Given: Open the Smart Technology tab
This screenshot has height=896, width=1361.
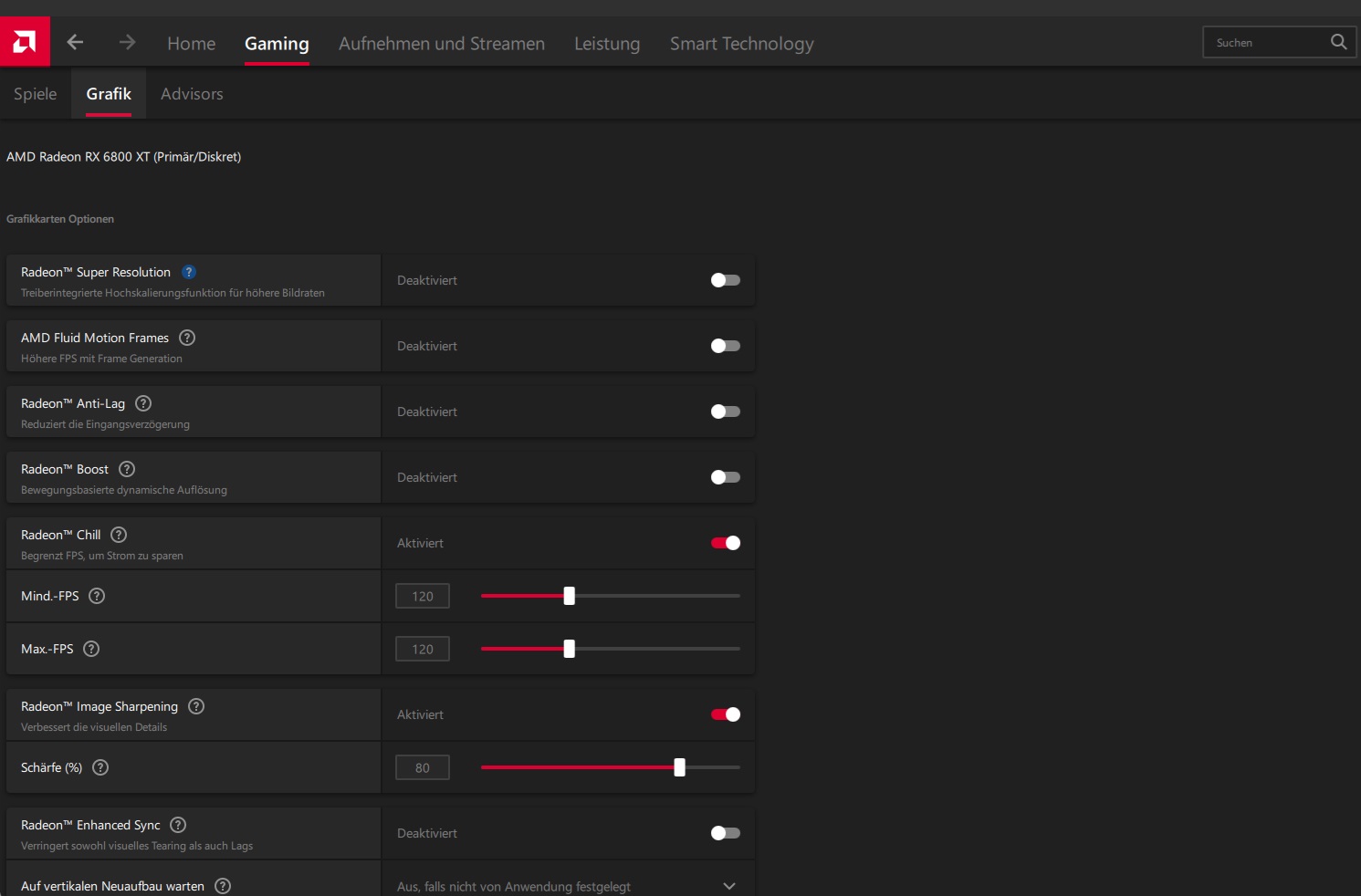Looking at the screenshot, I should click(x=742, y=43).
